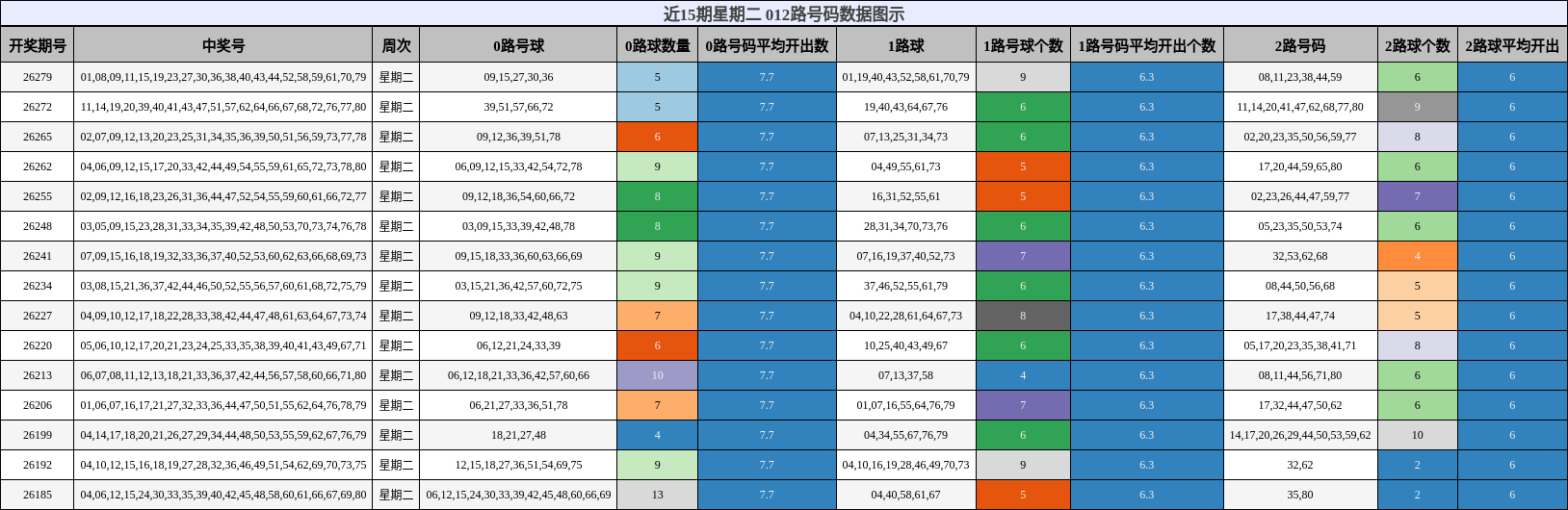The width and height of the screenshot is (1568, 510).
Task: Select issue number 26199
Action: [38, 435]
